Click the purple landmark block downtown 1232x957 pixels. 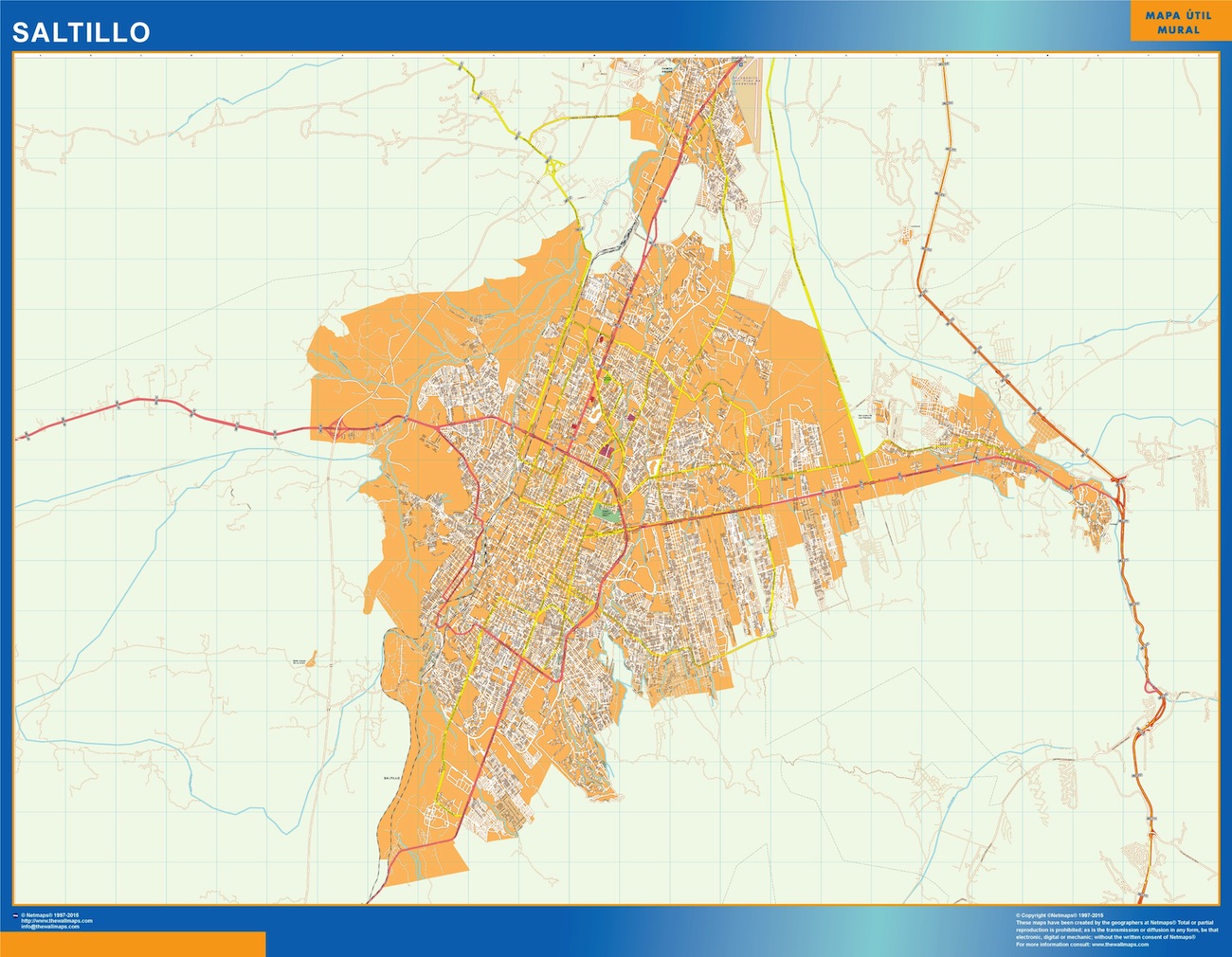[607, 450]
